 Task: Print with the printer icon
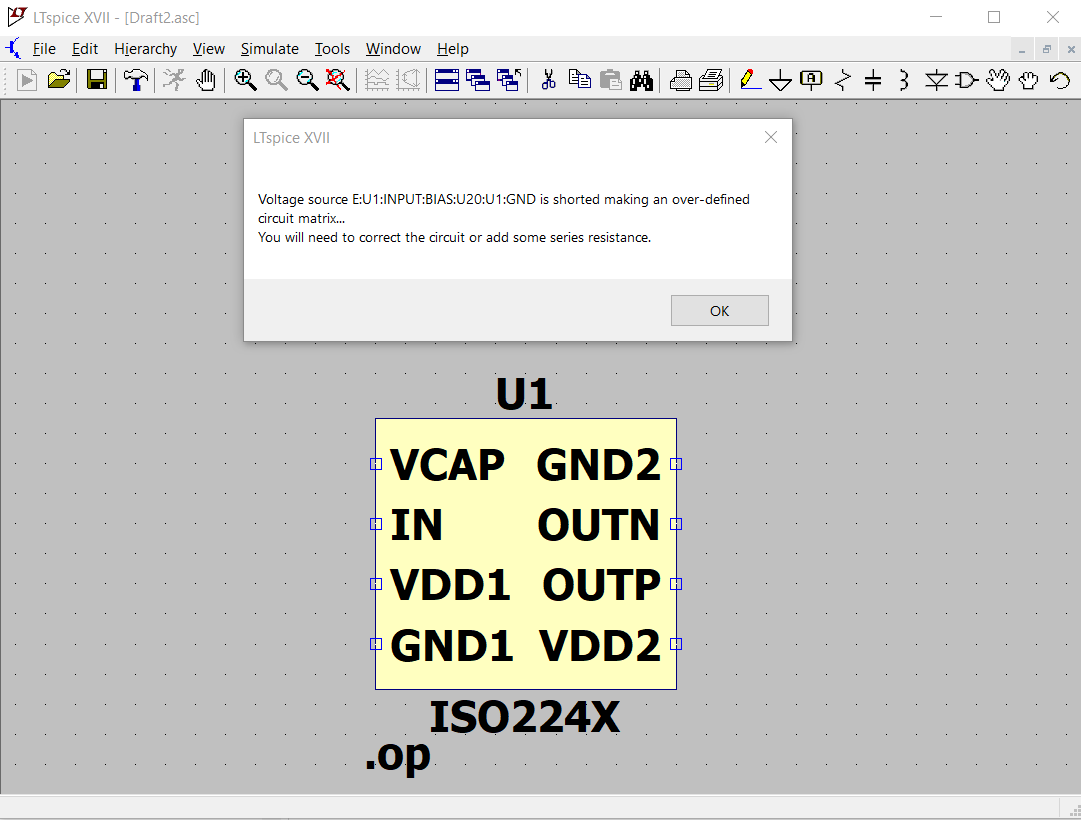(x=711, y=80)
